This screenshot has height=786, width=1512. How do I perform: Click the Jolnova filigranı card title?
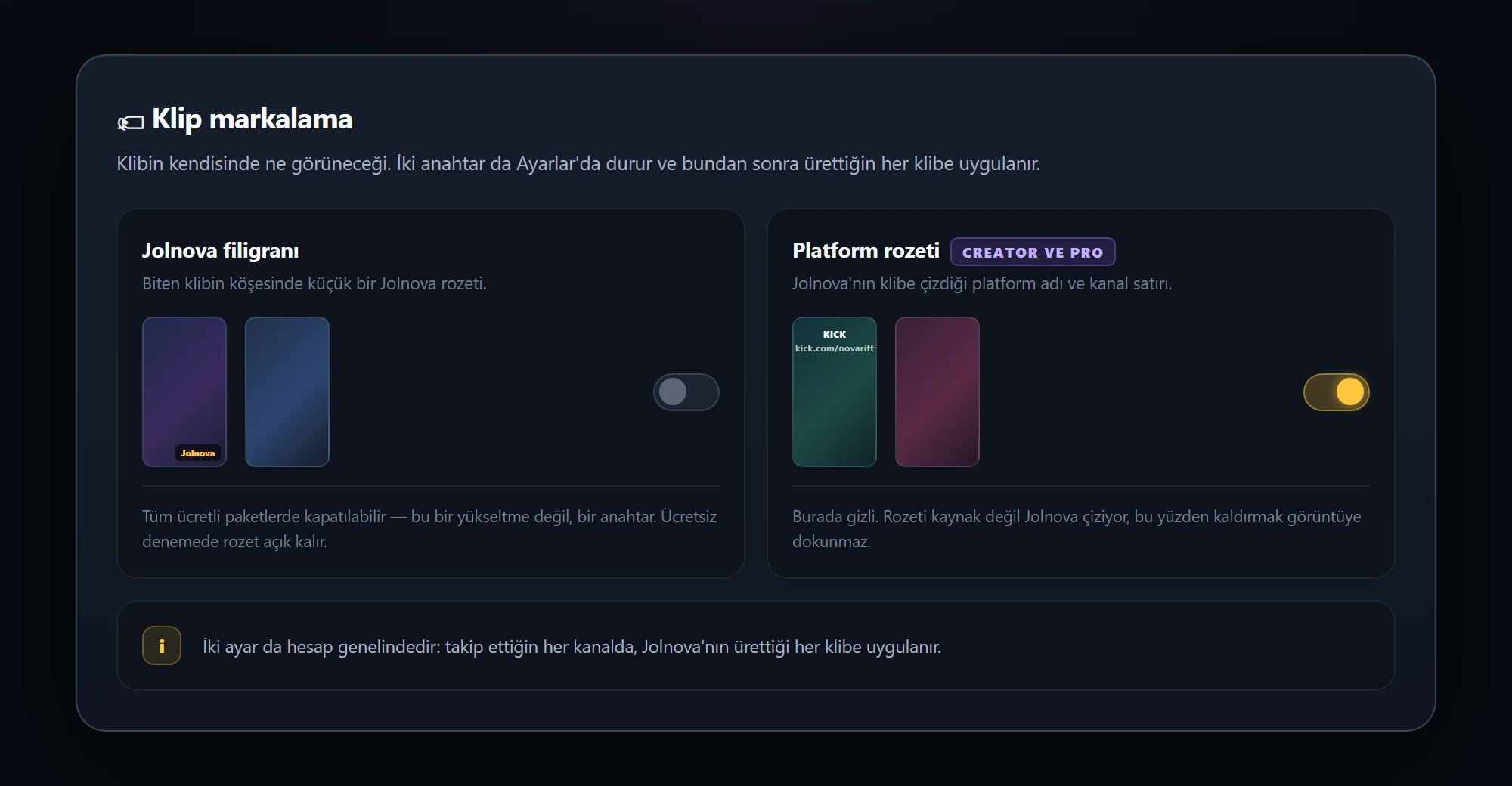[x=221, y=251]
